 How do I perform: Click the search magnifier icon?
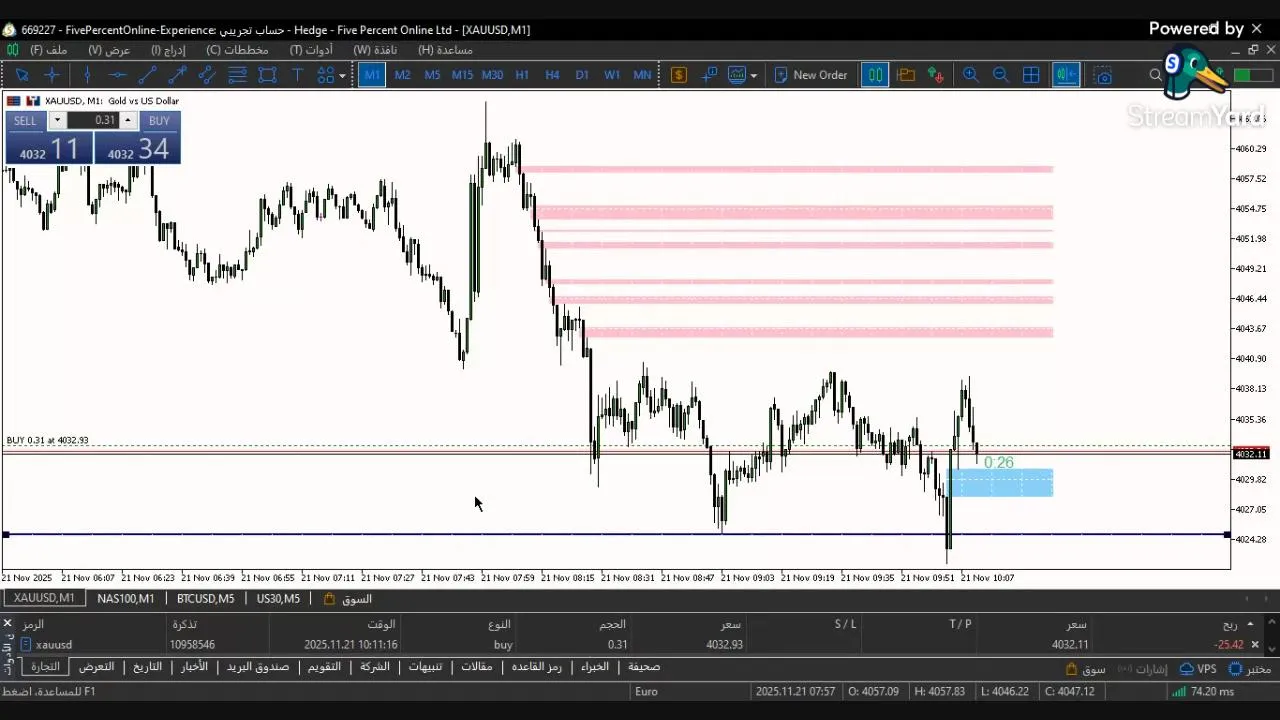pos(1155,75)
